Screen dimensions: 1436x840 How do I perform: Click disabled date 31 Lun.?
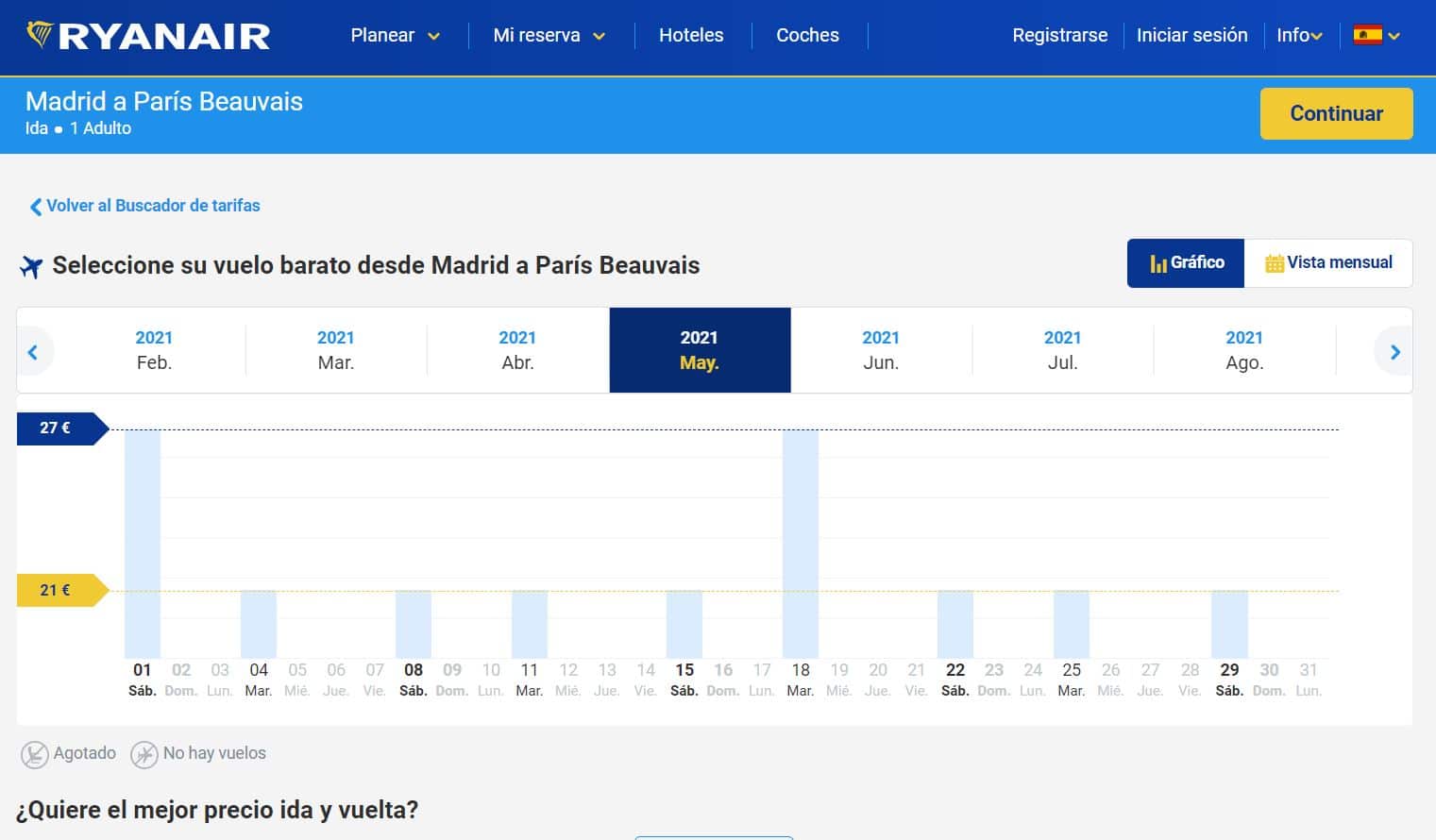[x=1309, y=680]
